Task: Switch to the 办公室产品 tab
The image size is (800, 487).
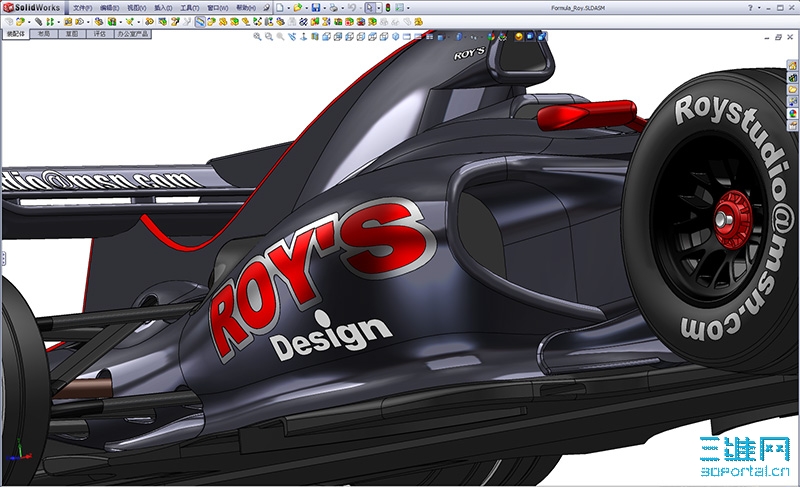Action: (132, 34)
